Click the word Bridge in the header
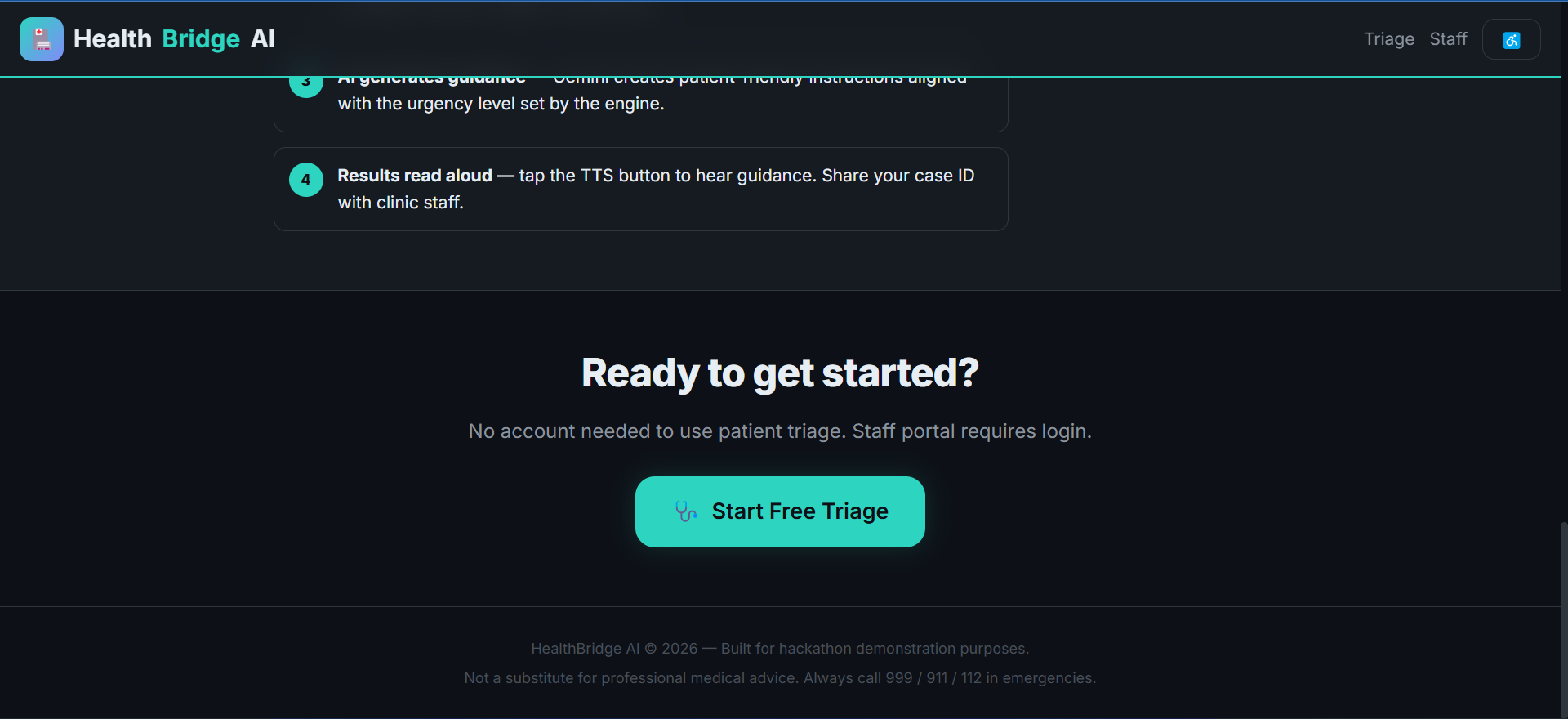Image resolution: width=1568 pixels, height=719 pixels. pyautogui.click(x=201, y=39)
